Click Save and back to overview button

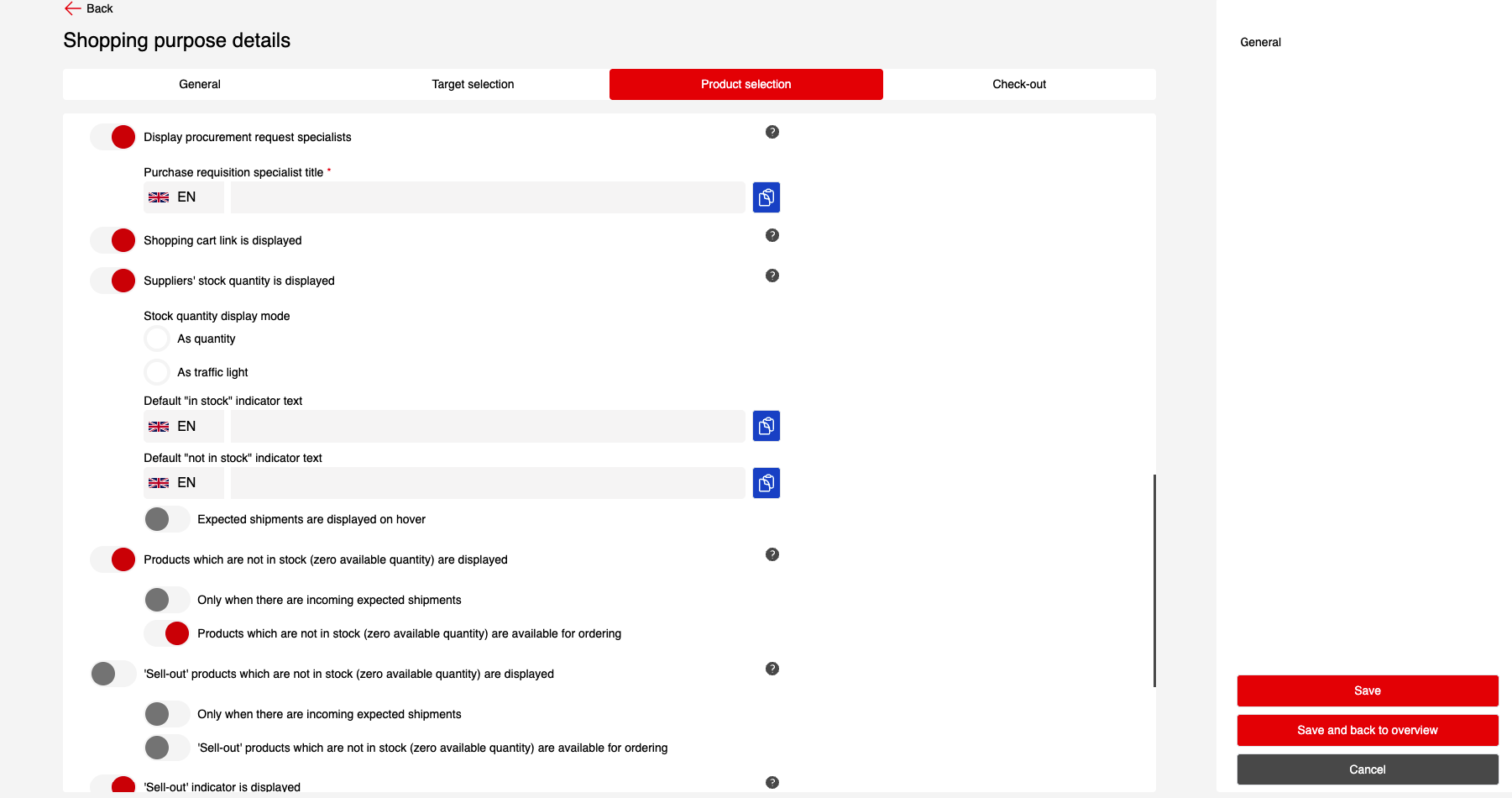coord(1367,730)
